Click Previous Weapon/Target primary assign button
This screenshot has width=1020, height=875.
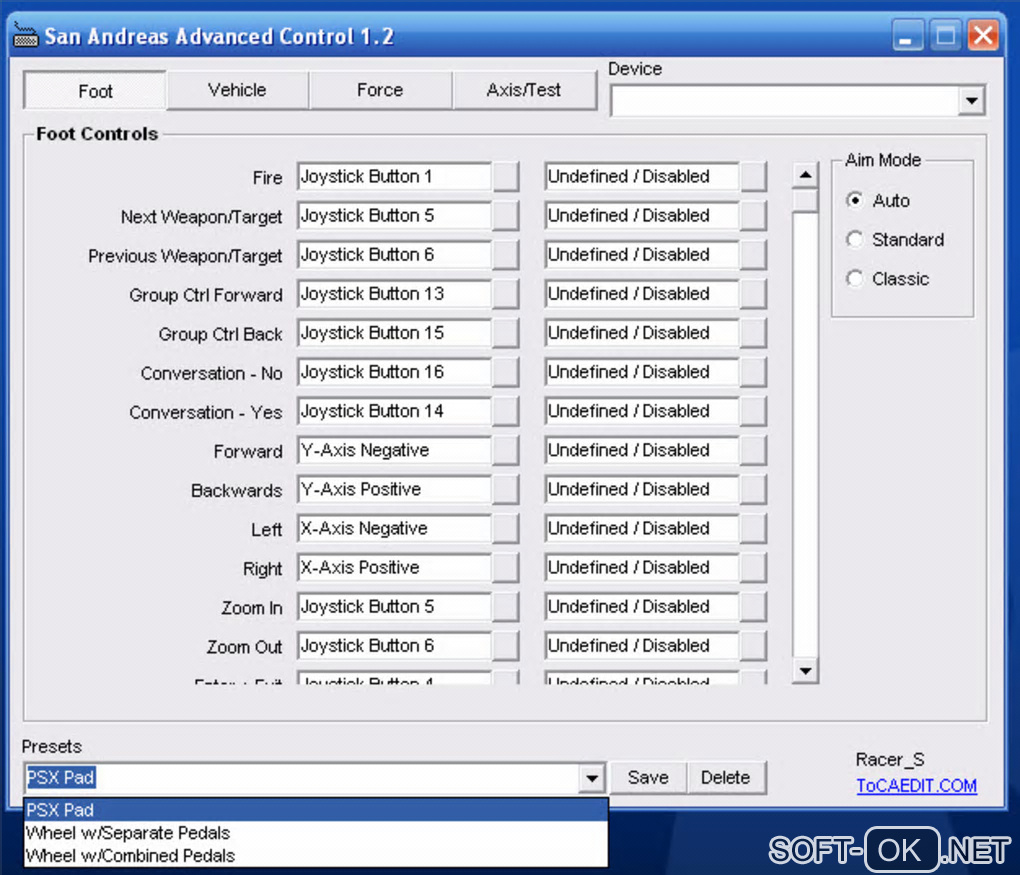pyautogui.click(x=505, y=254)
